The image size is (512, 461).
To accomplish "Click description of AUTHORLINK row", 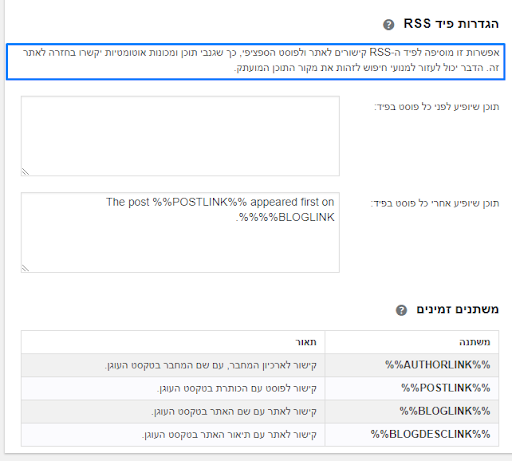I will [211, 365].
